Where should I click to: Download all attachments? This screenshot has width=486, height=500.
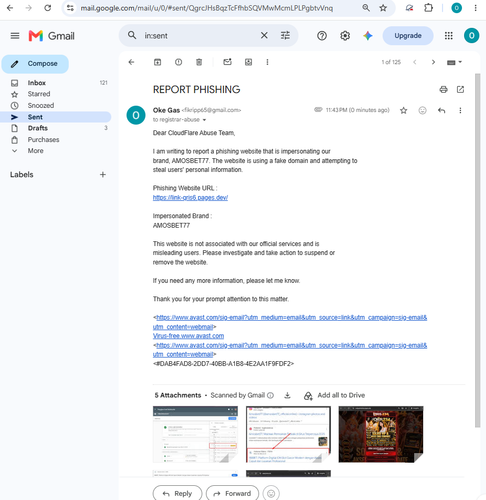287,395
